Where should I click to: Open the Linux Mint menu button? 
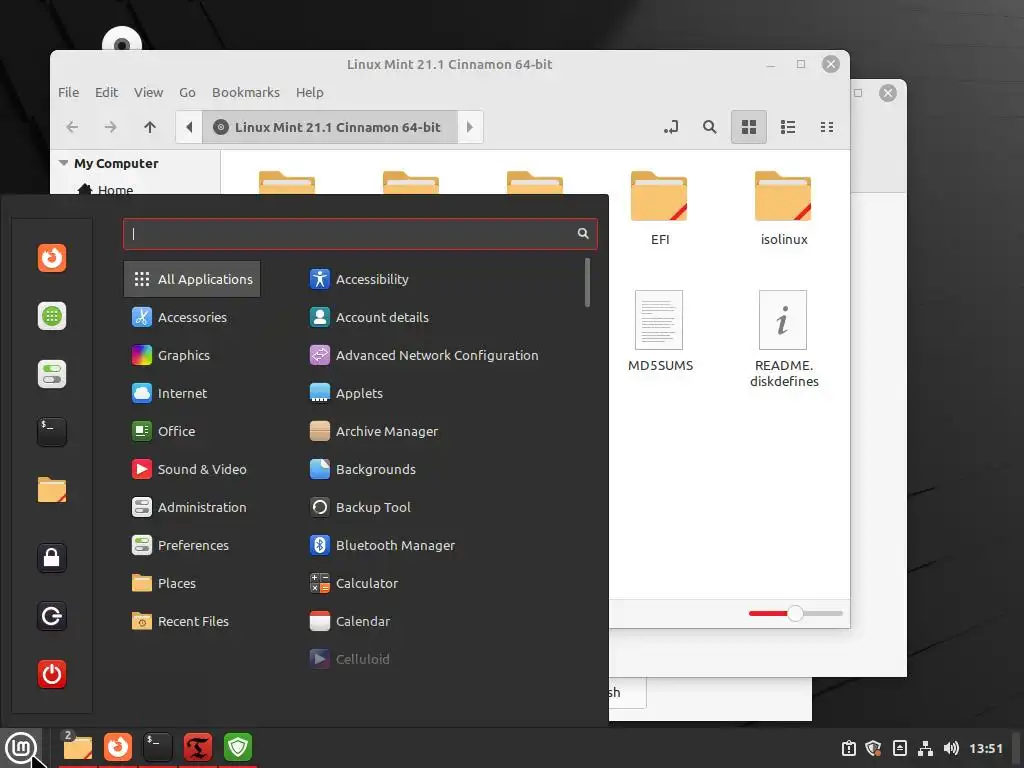coord(21,748)
